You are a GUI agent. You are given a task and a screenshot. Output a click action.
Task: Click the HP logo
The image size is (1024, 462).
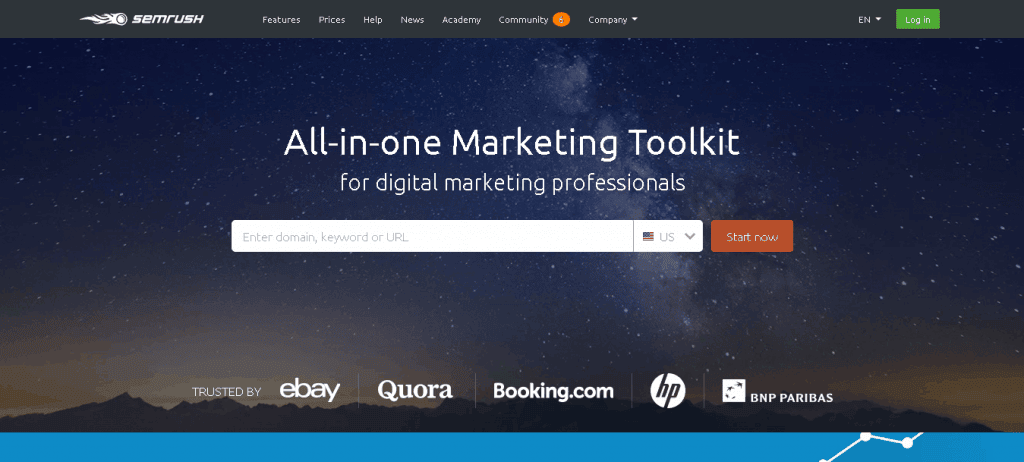(667, 391)
